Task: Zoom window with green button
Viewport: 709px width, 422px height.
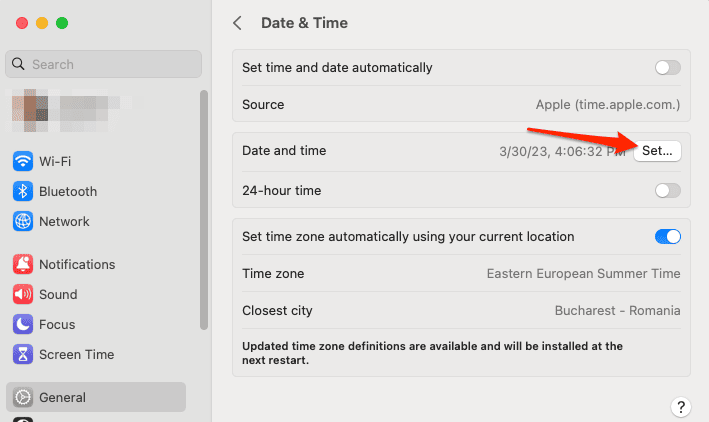Action: click(62, 23)
